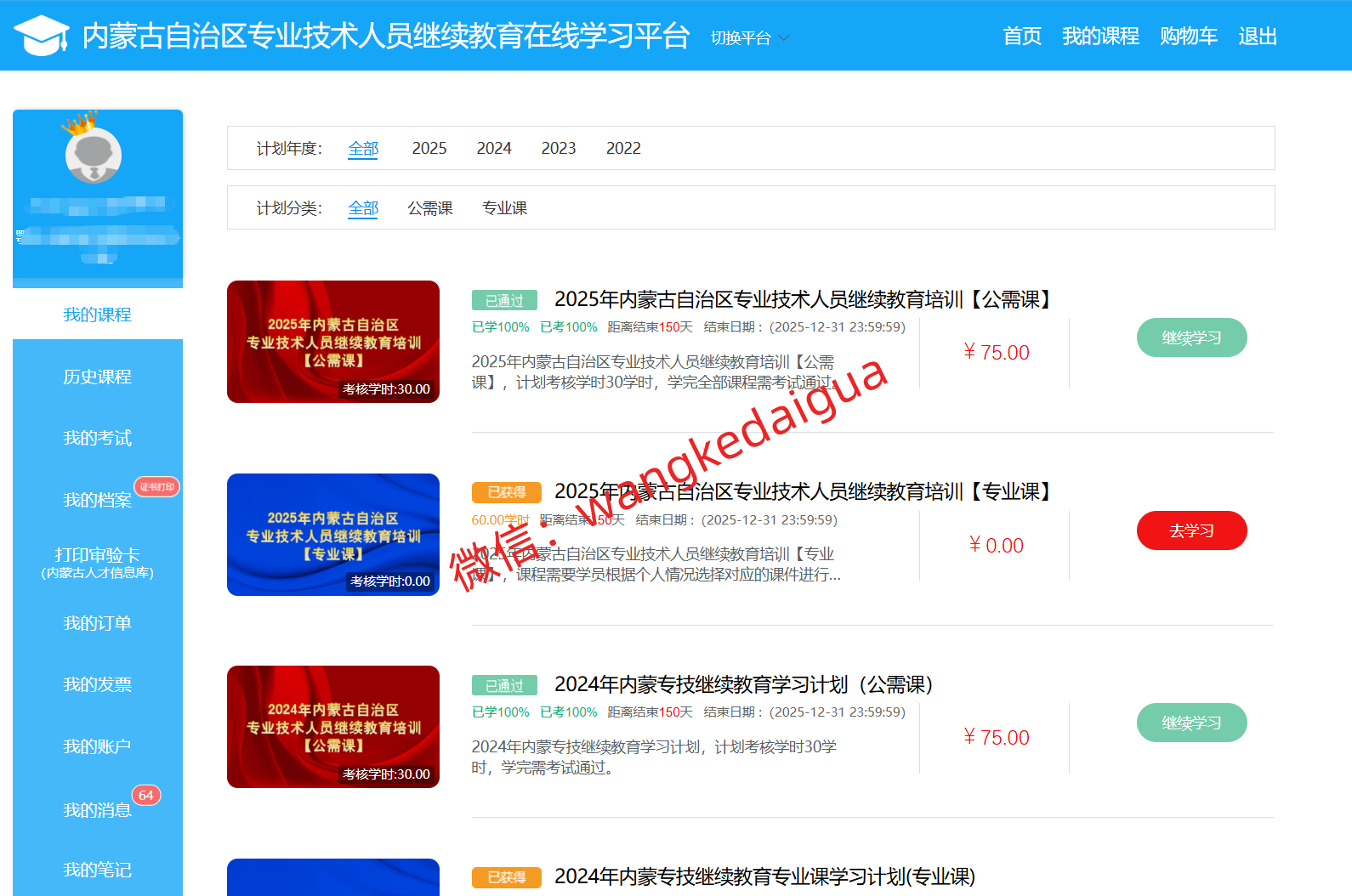Viewport: 1352px width, 896px height.
Task: Filter plan category by 全部
Action: 363,208
